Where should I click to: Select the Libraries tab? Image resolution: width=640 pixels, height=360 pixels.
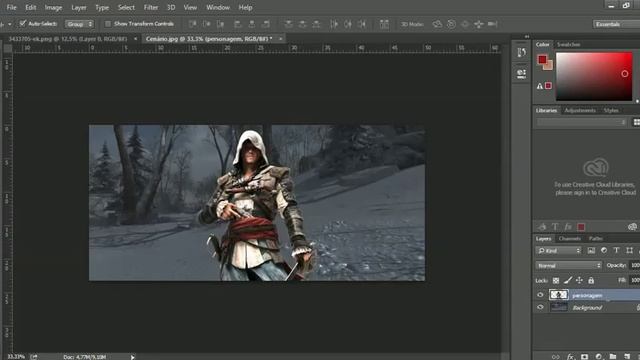pos(546,110)
